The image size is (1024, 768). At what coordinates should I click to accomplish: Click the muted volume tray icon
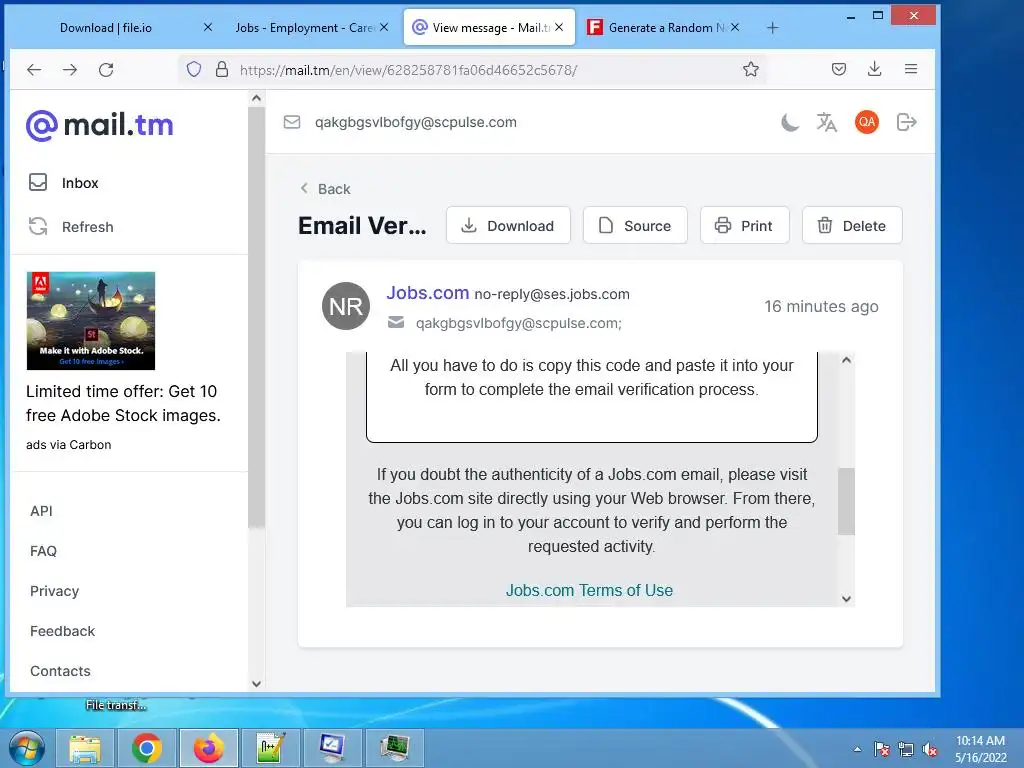930,749
